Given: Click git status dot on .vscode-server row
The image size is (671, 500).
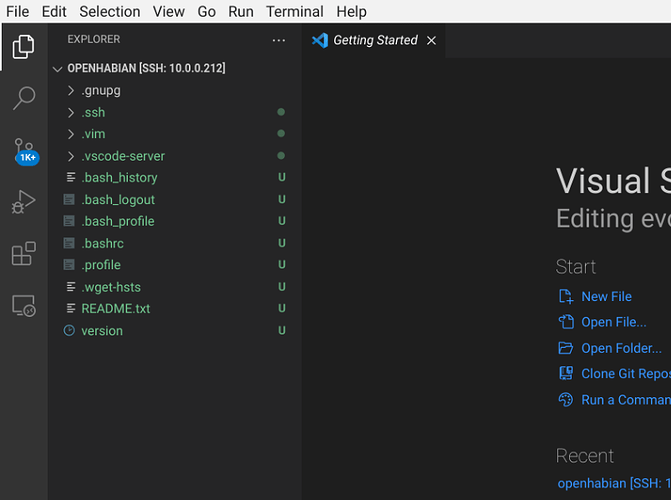Looking at the screenshot, I should 281,156.
